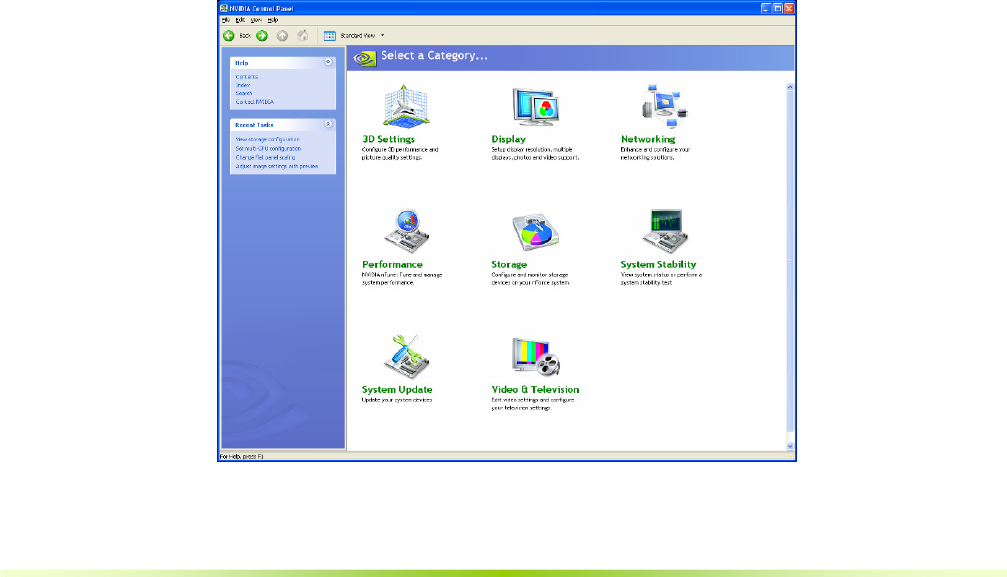Click 'Configure 3D performance' description text
Screen dimensions: 1007x577
click(x=400, y=154)
